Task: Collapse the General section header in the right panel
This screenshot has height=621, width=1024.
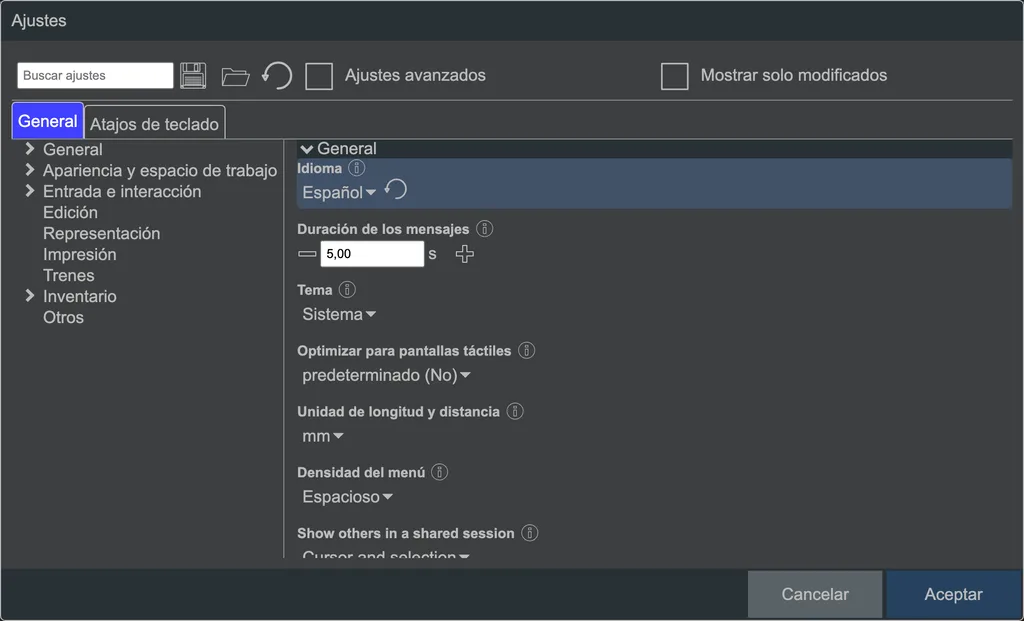Action: click(x=654, y=149)
